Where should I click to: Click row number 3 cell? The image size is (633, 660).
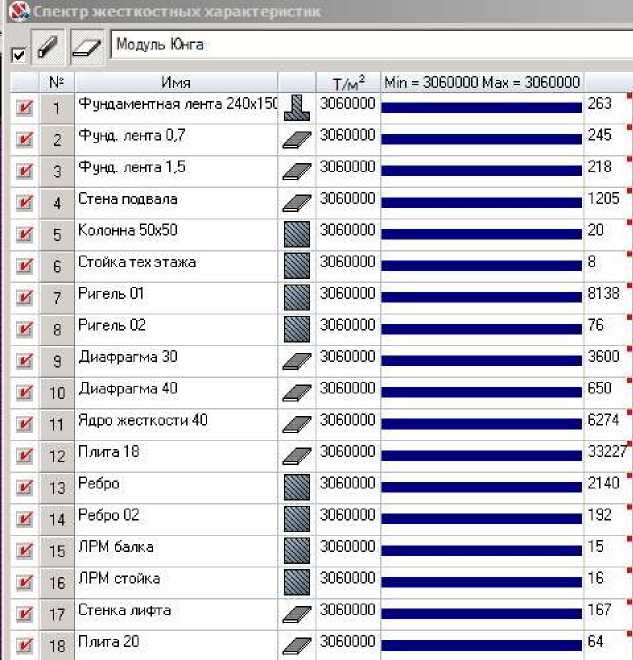[57, 172]
